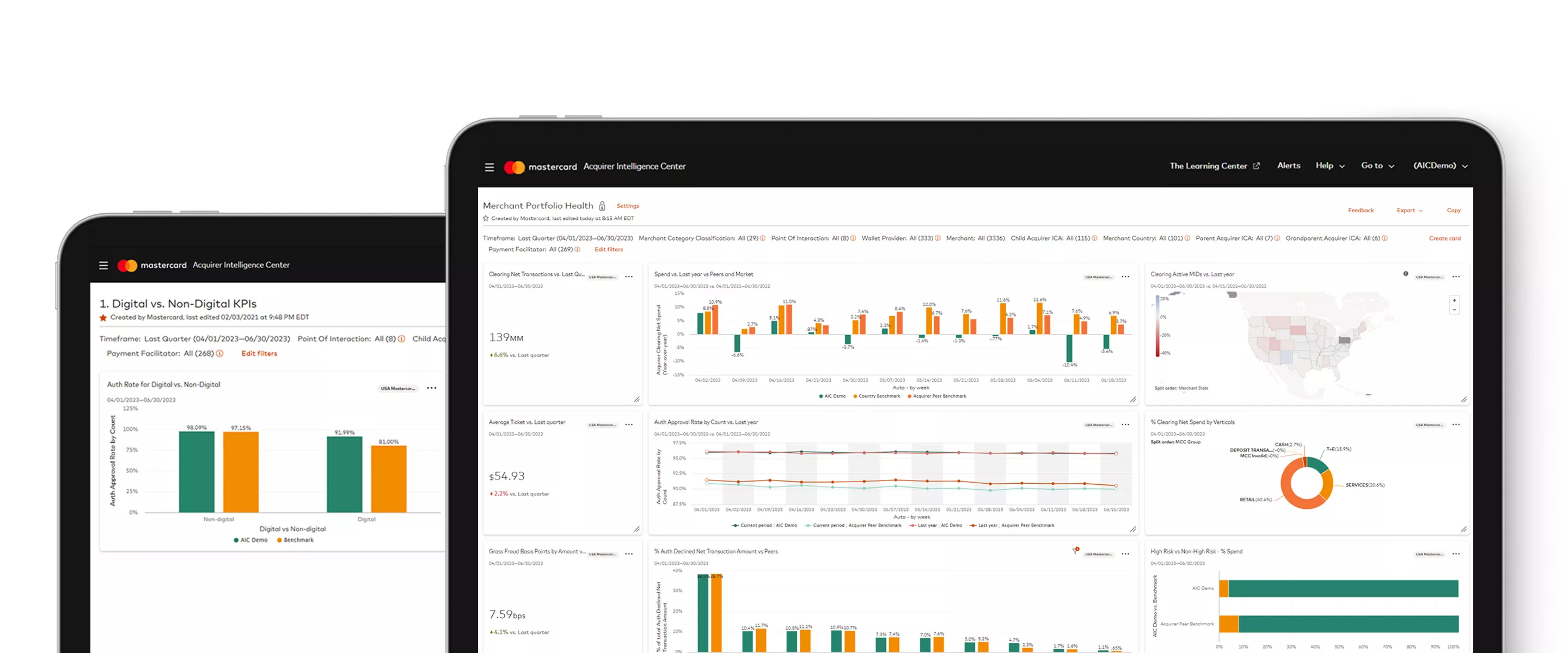Open options menu on Auth Rate for Digital card
The width and height of the screenshot is (1568, 653).
pos(432,389)
